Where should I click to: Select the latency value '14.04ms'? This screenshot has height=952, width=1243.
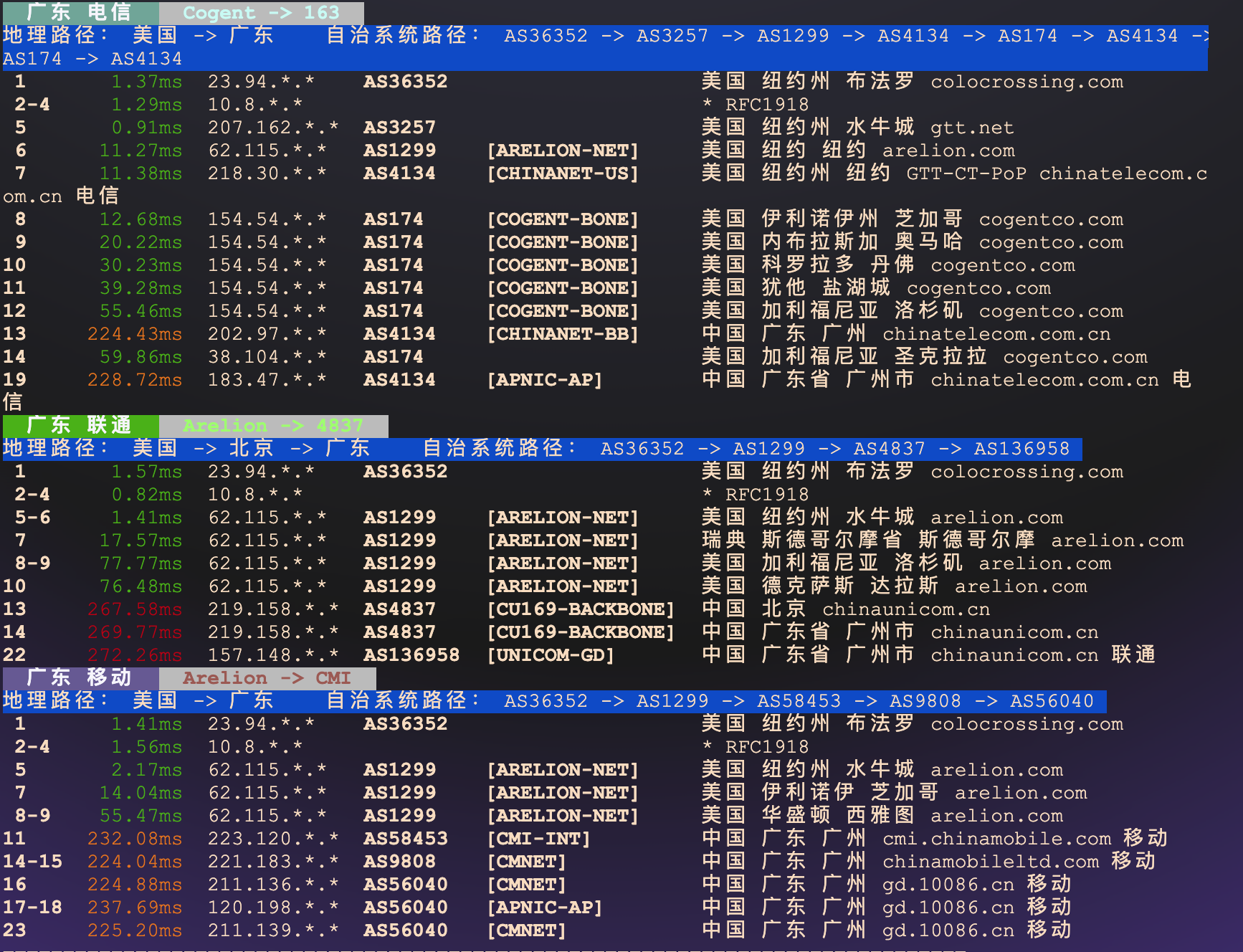pyautogui.click(x=141, y=793)
